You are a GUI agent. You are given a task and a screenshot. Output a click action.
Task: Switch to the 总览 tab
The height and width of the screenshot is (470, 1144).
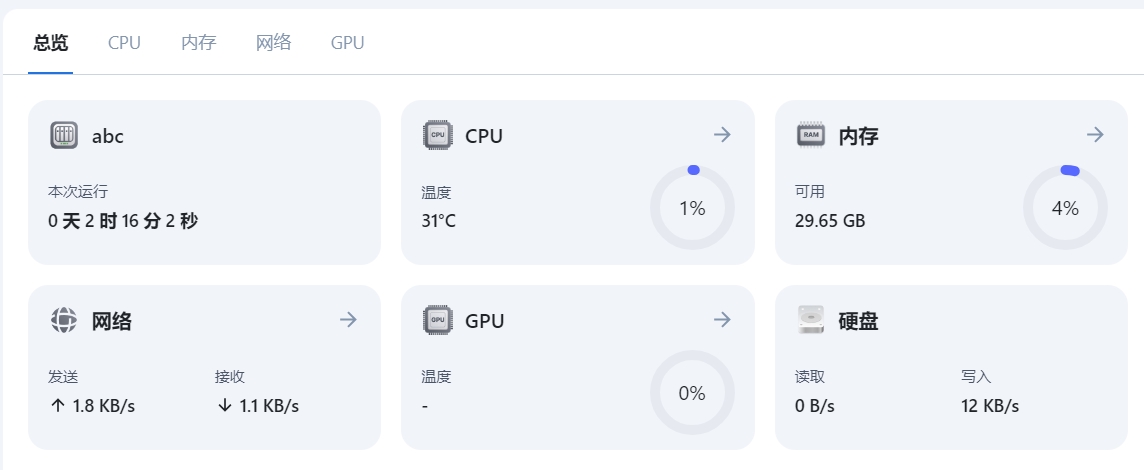(50, 43)
